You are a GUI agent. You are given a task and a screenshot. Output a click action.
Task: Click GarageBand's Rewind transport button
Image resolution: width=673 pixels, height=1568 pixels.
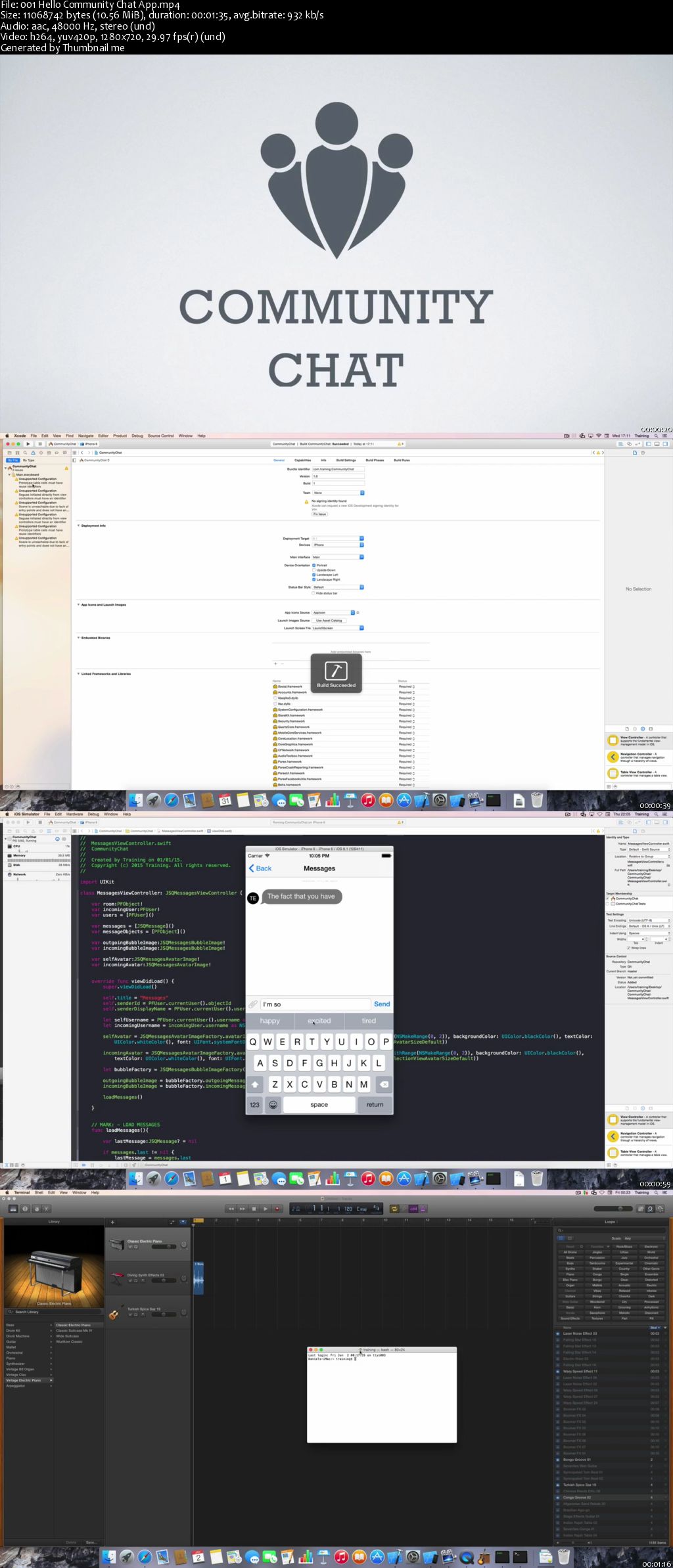[x=231, y=1209]
